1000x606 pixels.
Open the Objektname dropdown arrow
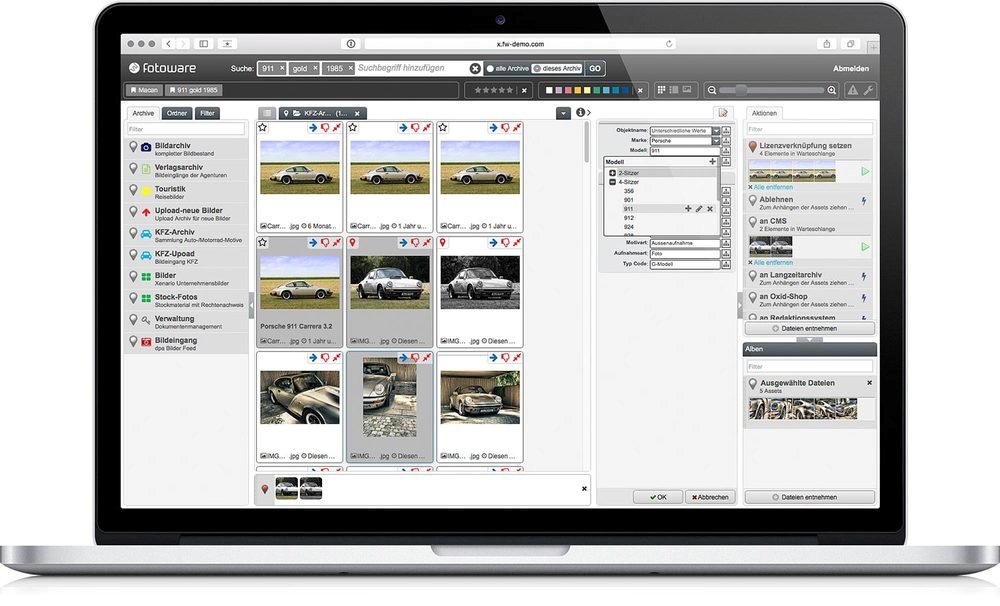point(716,131)
